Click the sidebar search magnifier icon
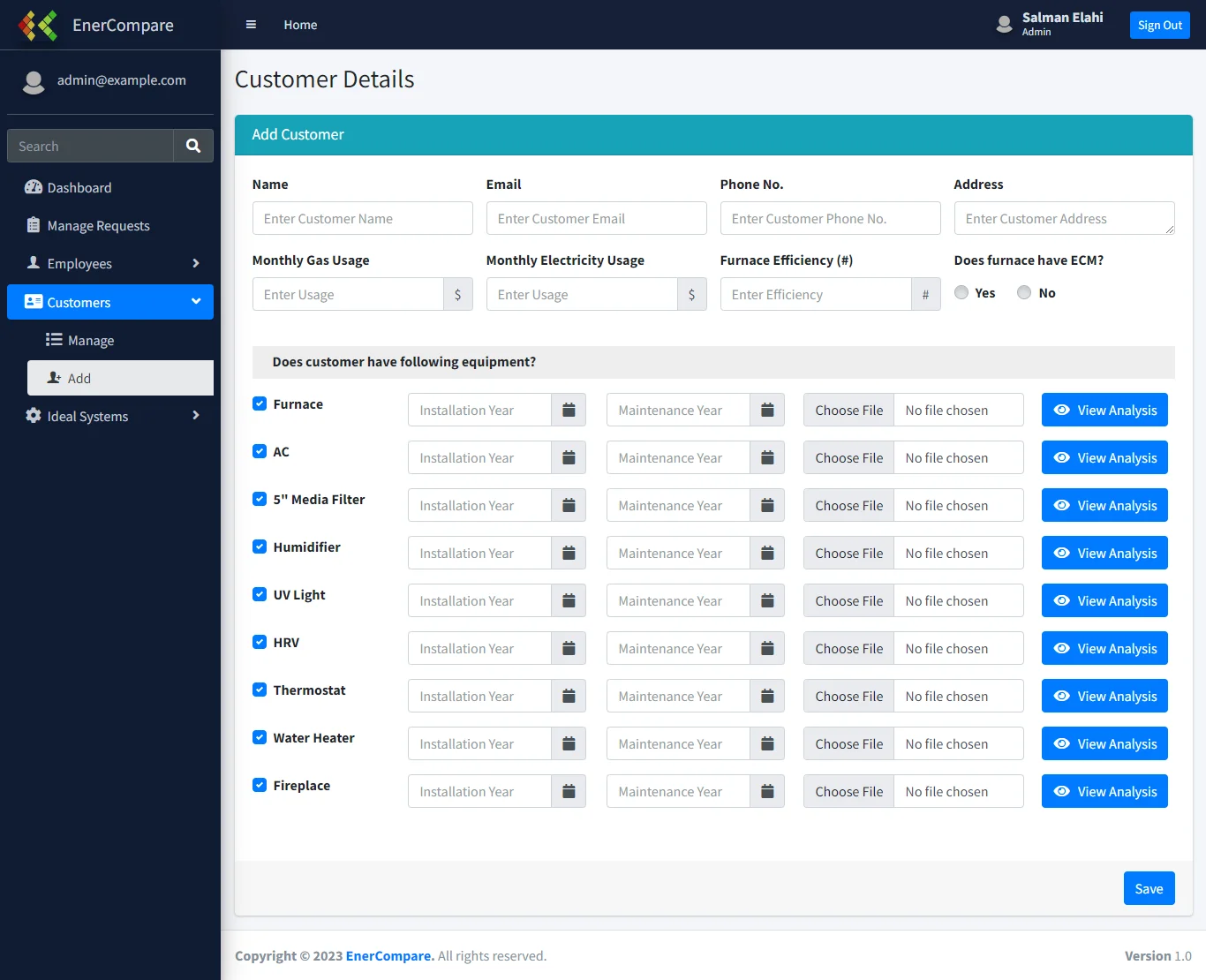This screenshot has width=1206, height=980. (193, 146)
